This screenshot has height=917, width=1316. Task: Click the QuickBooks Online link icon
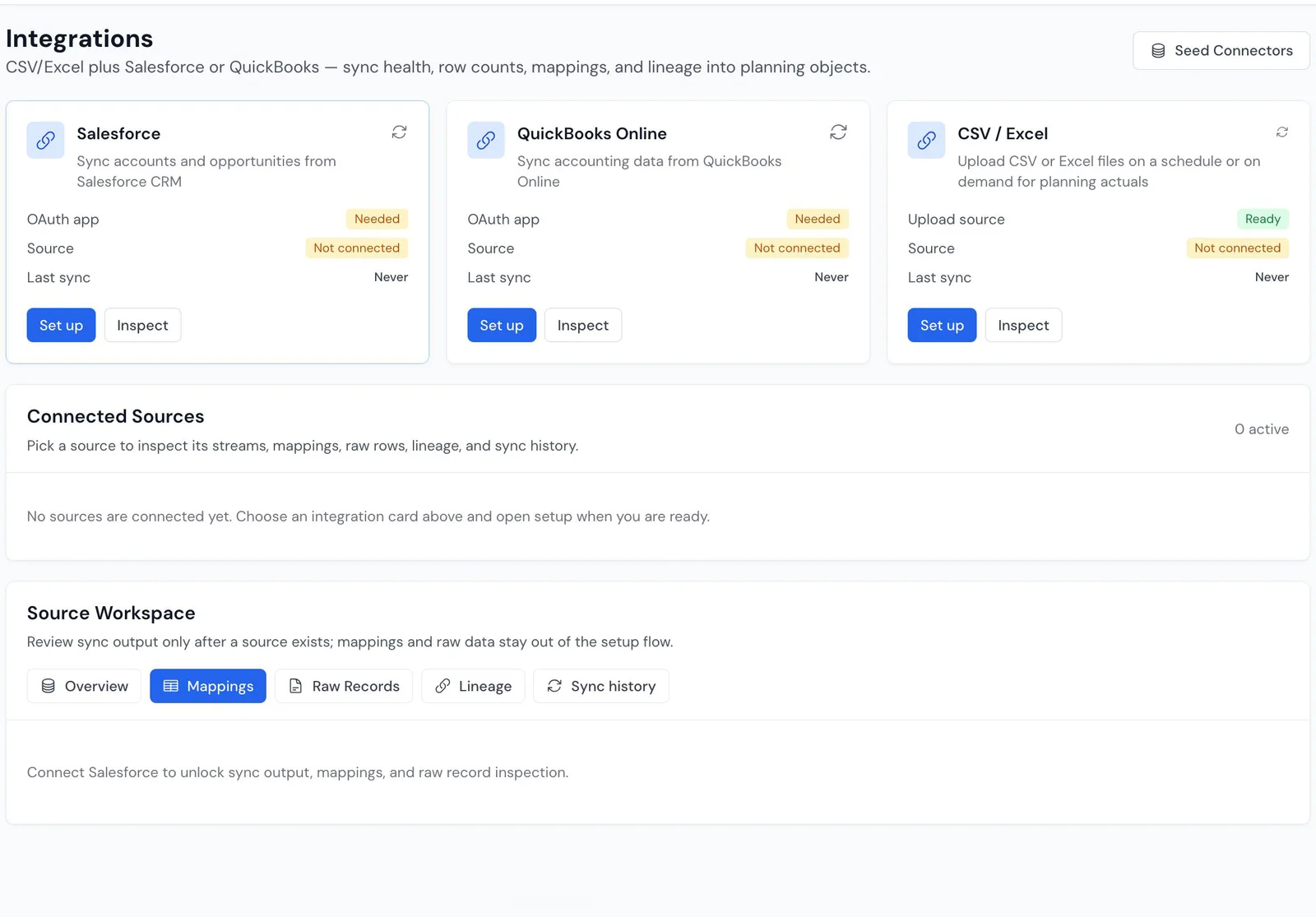coord(486,140)
